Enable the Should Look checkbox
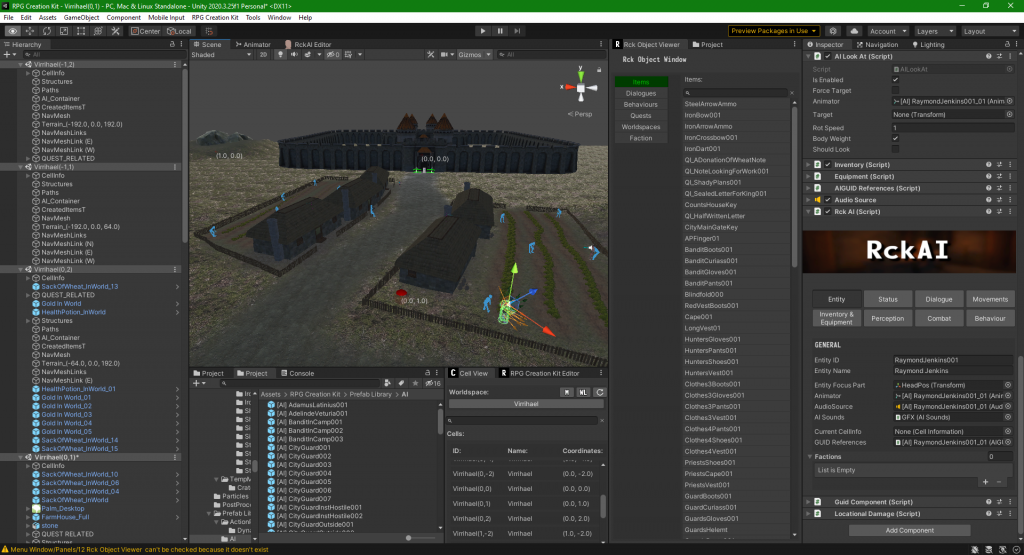This screenshot has height=555, width=1024. [895, 149]
